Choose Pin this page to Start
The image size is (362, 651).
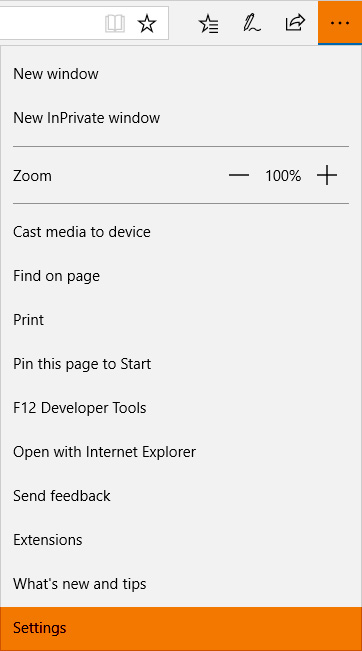pos(181,364)
